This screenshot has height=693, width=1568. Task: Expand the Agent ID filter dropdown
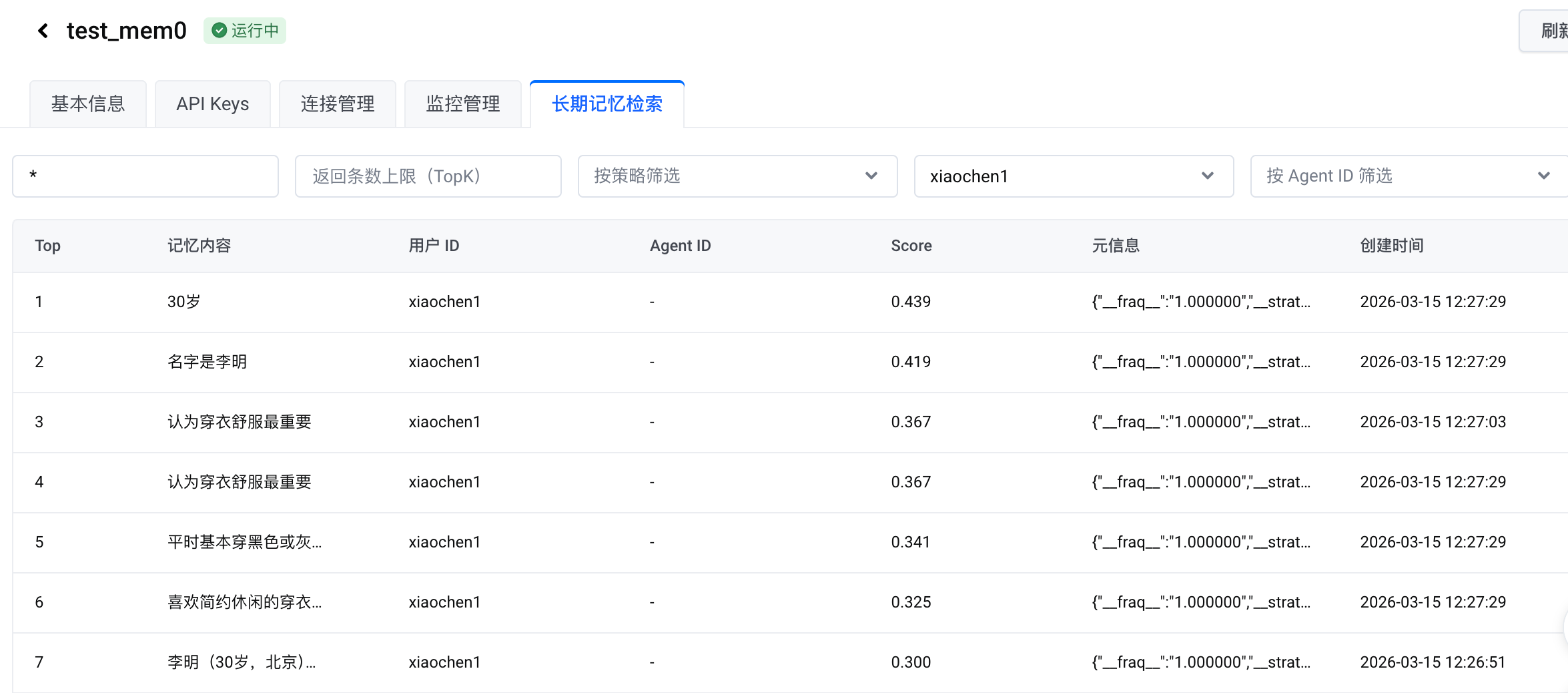(x=1408, y=176)
